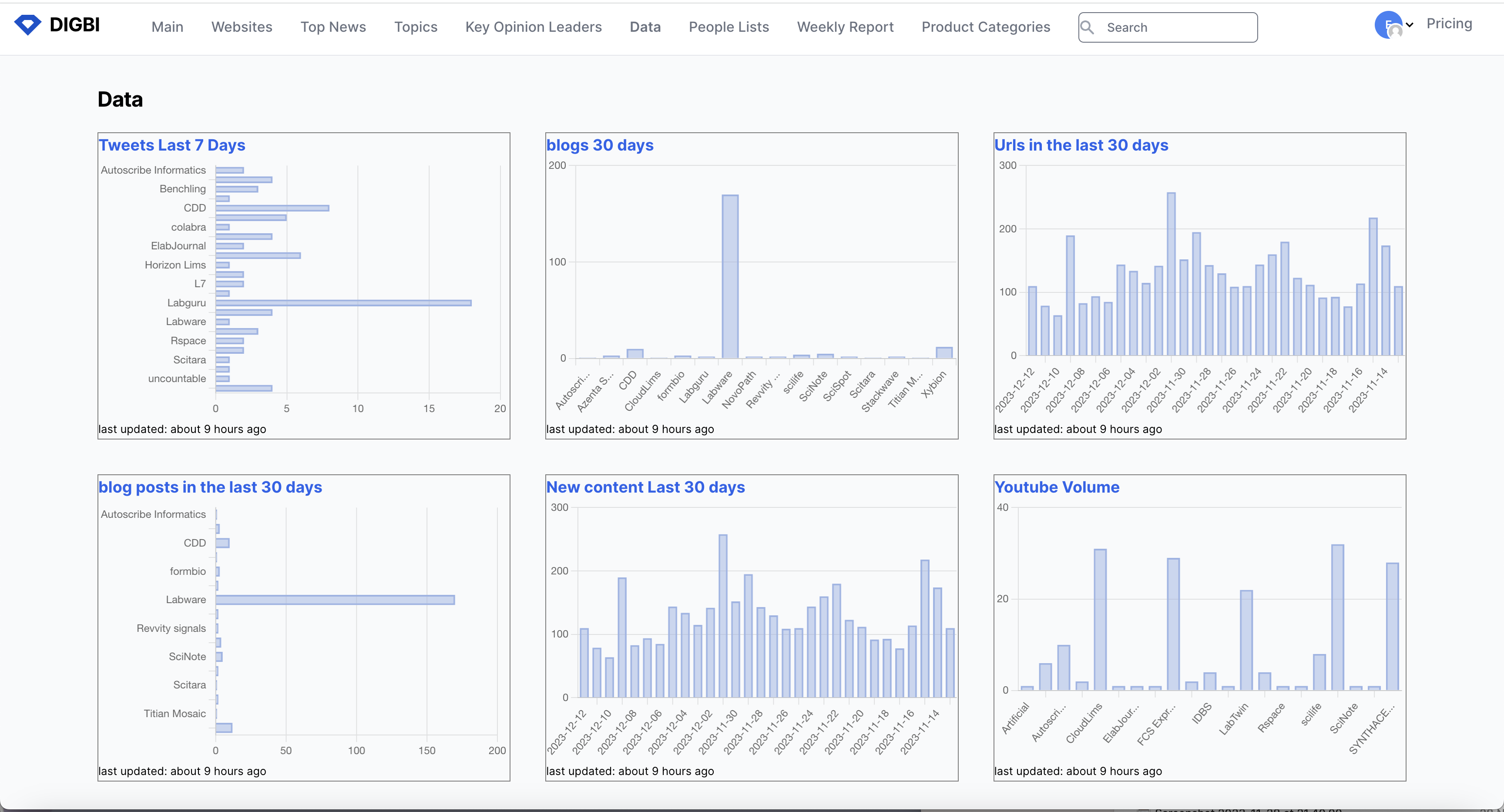Click the LabTwin bar in Youtube Volume
This screenshot has width=1504, height=812.
1246,641
